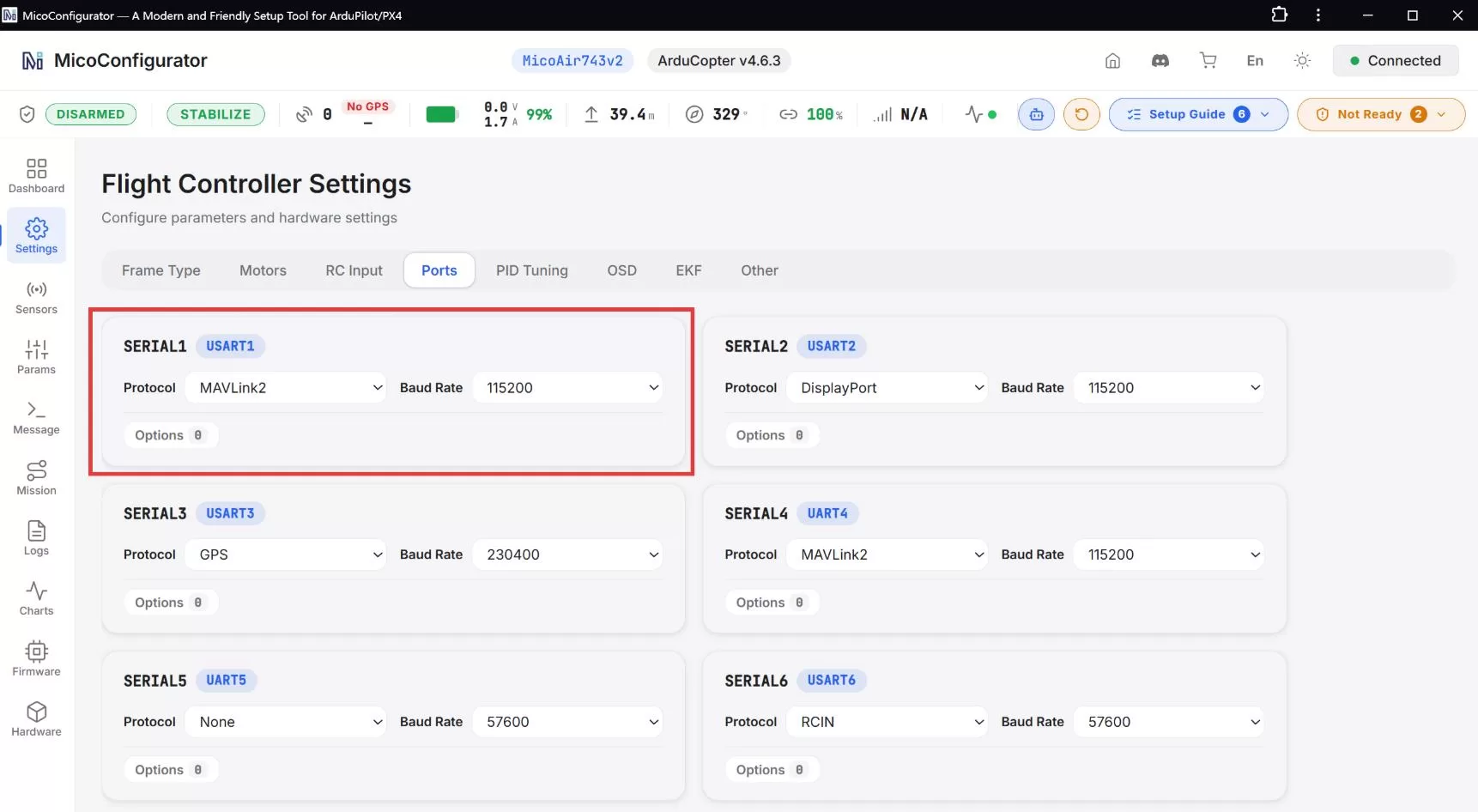Open the shopping cart icon
The height and width of the screenshot is (812, 1478).
tap(1208, 61)
